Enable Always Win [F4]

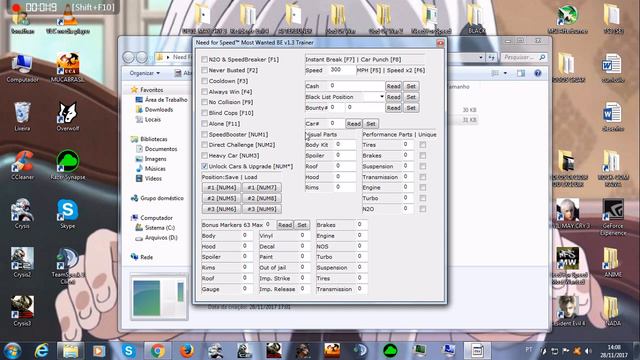tap(204, 92)
